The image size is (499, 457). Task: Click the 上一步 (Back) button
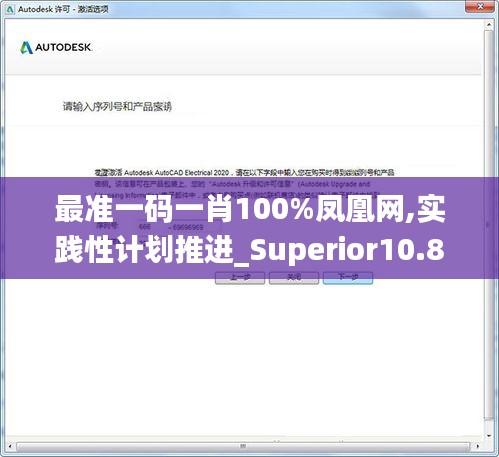240,278
